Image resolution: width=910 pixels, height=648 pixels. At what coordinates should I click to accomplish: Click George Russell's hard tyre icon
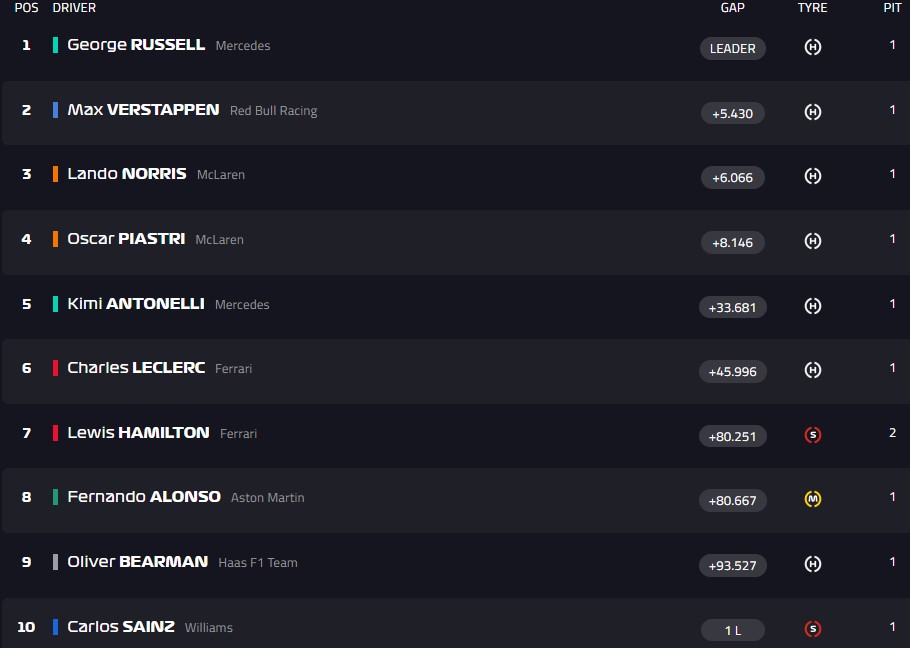coord(813,47)
